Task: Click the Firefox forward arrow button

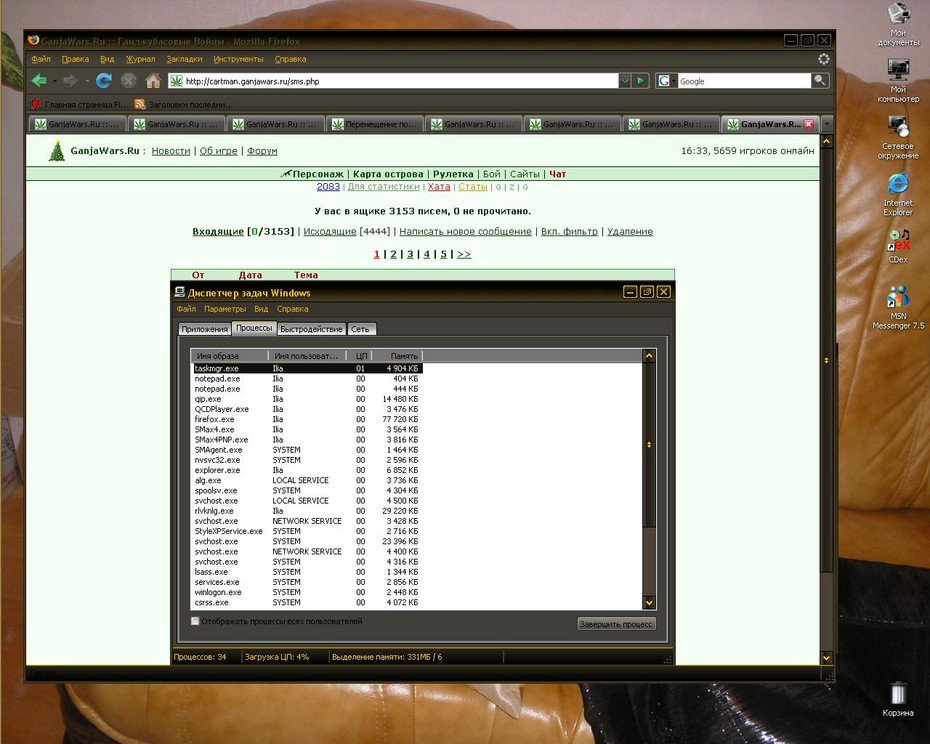Action: 70,81
